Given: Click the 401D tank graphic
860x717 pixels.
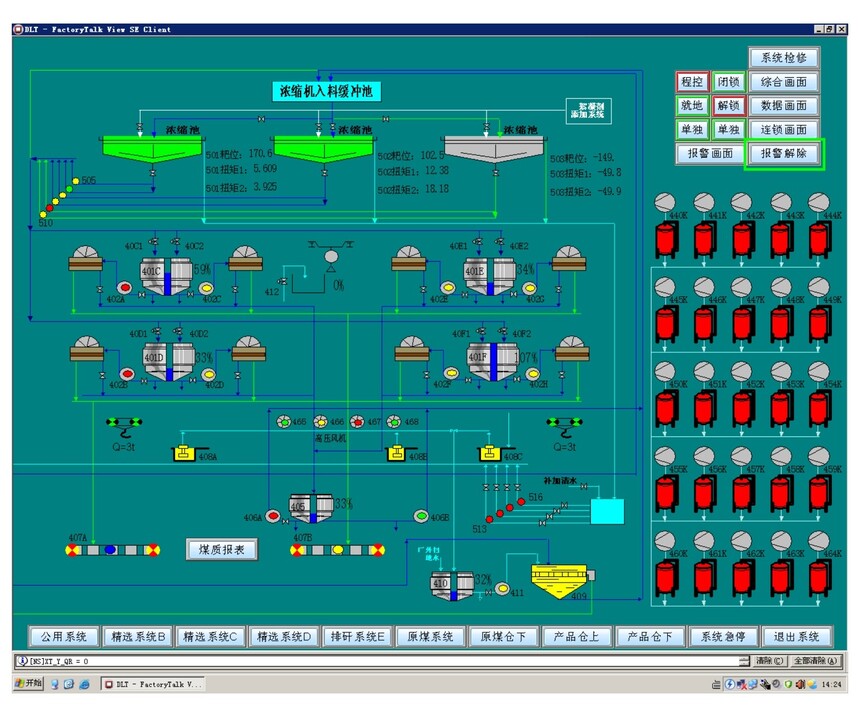Looking at the screenshot, I should point(169,362).
